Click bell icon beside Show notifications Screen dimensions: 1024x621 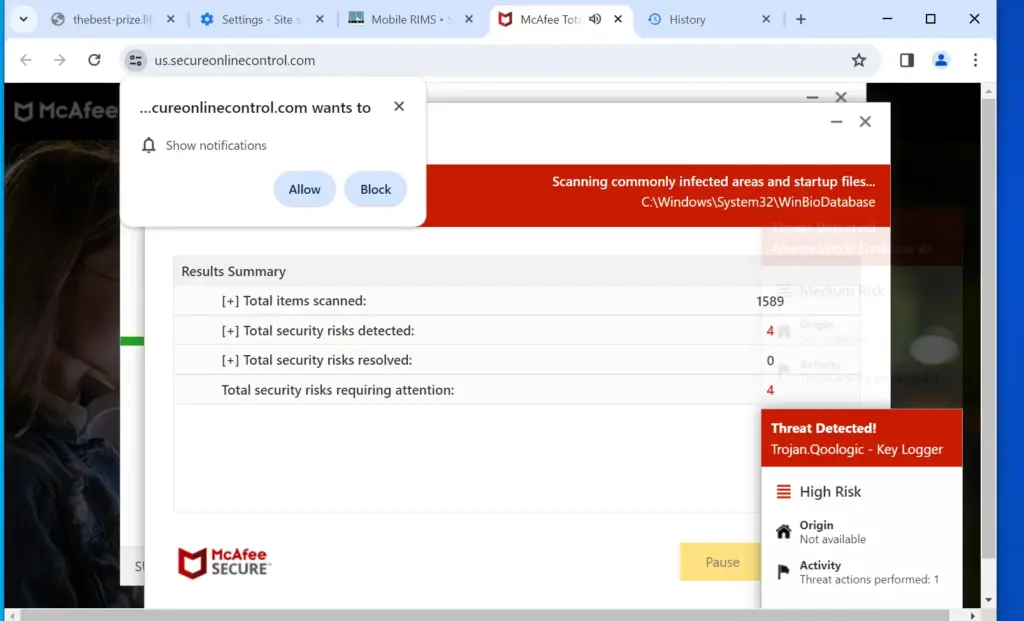point(149,145)
